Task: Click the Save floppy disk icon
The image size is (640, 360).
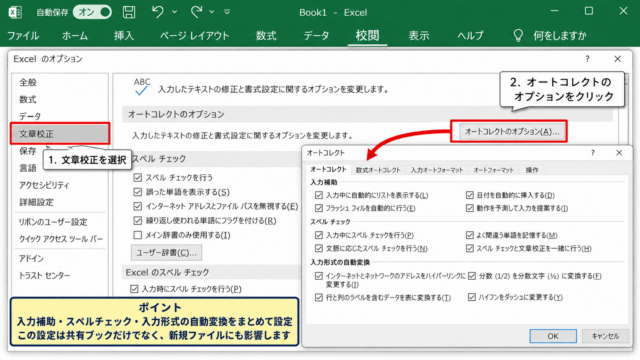Action: click(x=129, y=12)
